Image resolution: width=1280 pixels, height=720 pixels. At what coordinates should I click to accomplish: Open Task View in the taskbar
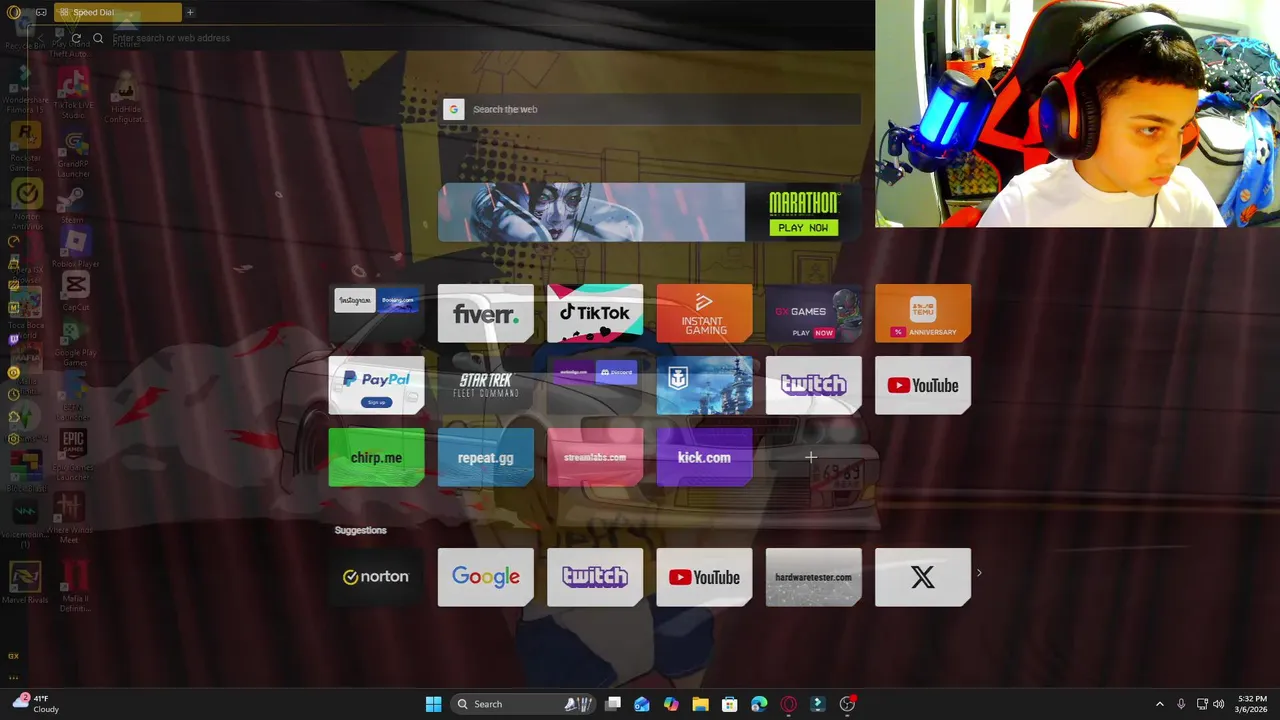pos(613,704)
